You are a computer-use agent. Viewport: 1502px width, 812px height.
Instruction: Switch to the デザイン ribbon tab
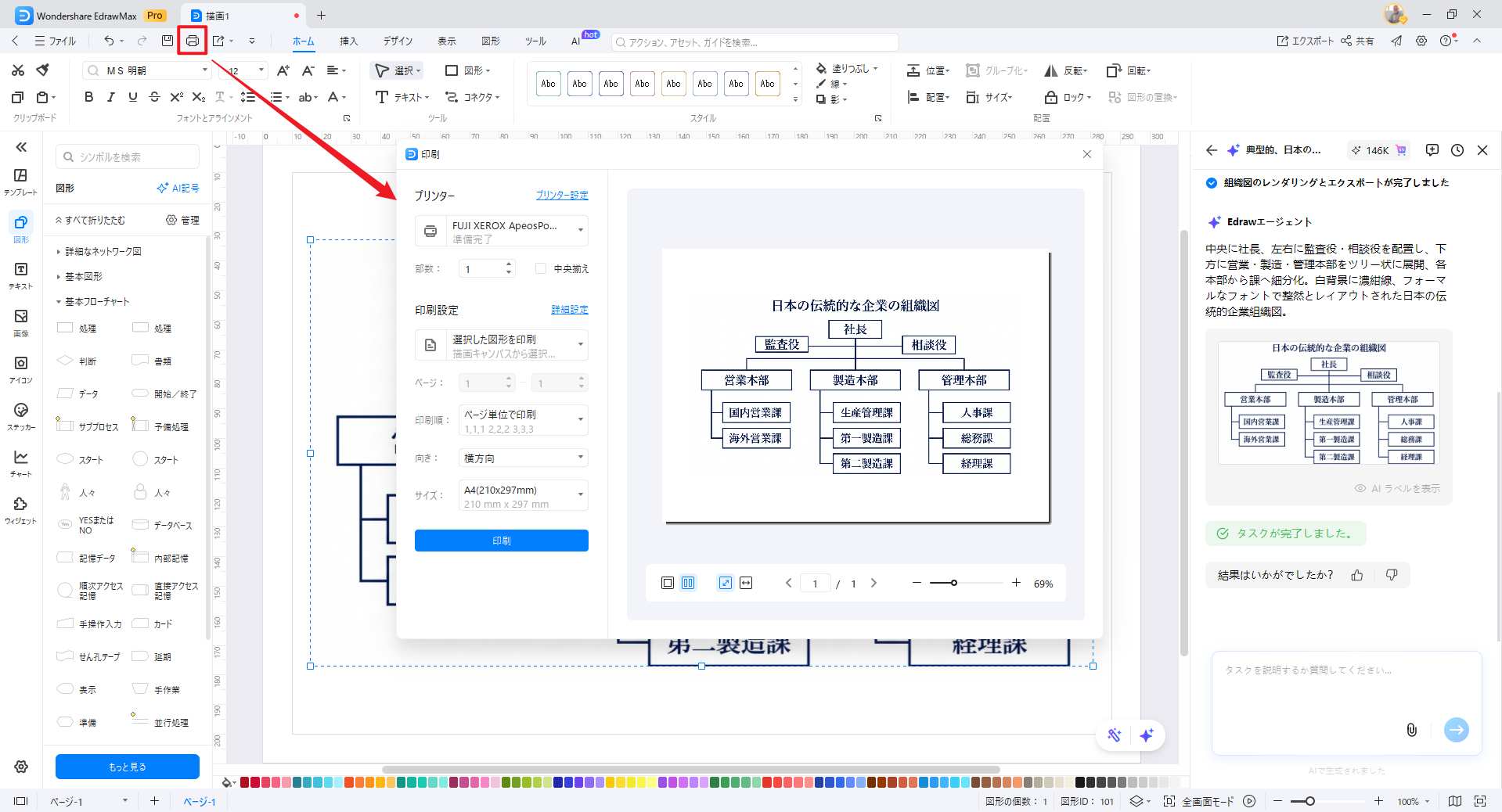(398, 41)
